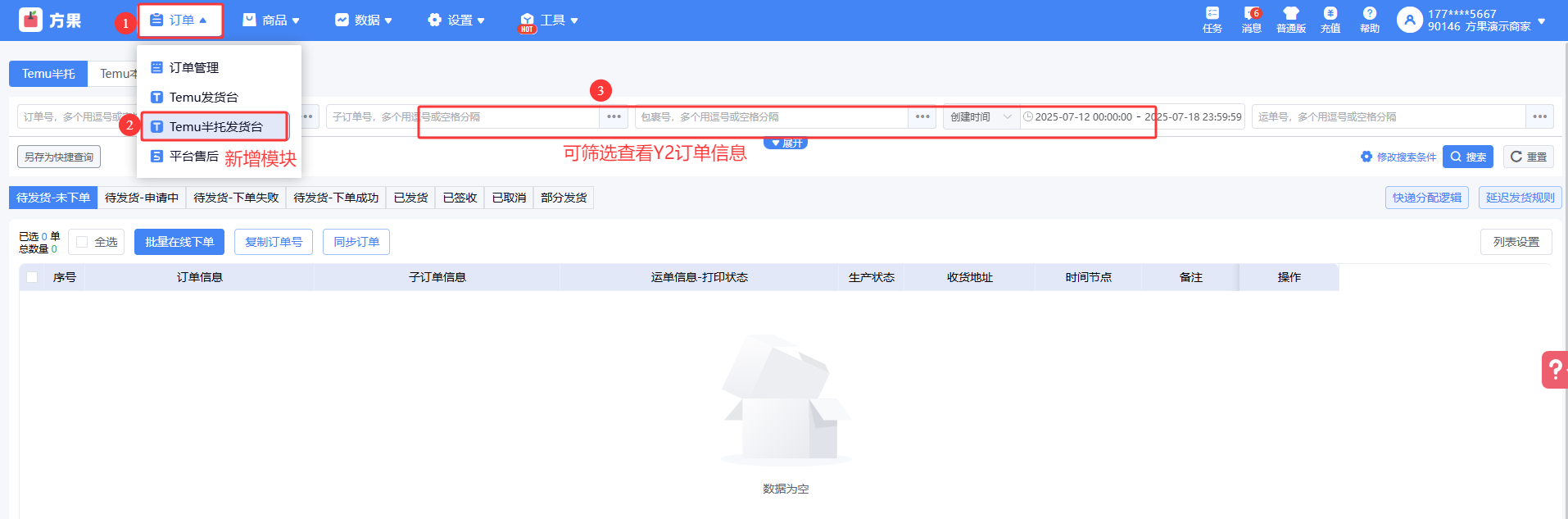Click the 帮助 help icon

pos(1369,14)
